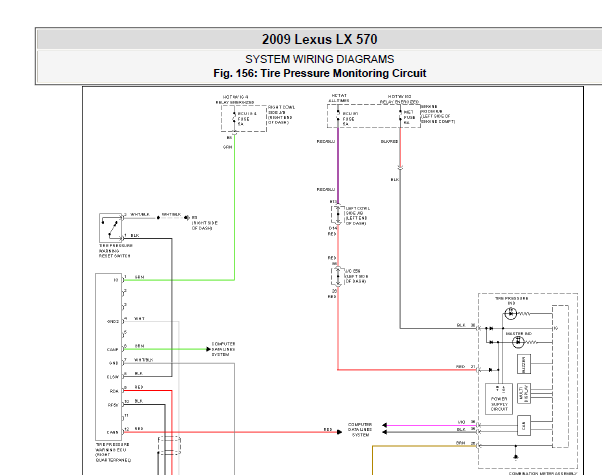
Task: Click the 'SYSTEM WIRING DIAGRAMS' subtitle
Action: [x=319, y=59]
